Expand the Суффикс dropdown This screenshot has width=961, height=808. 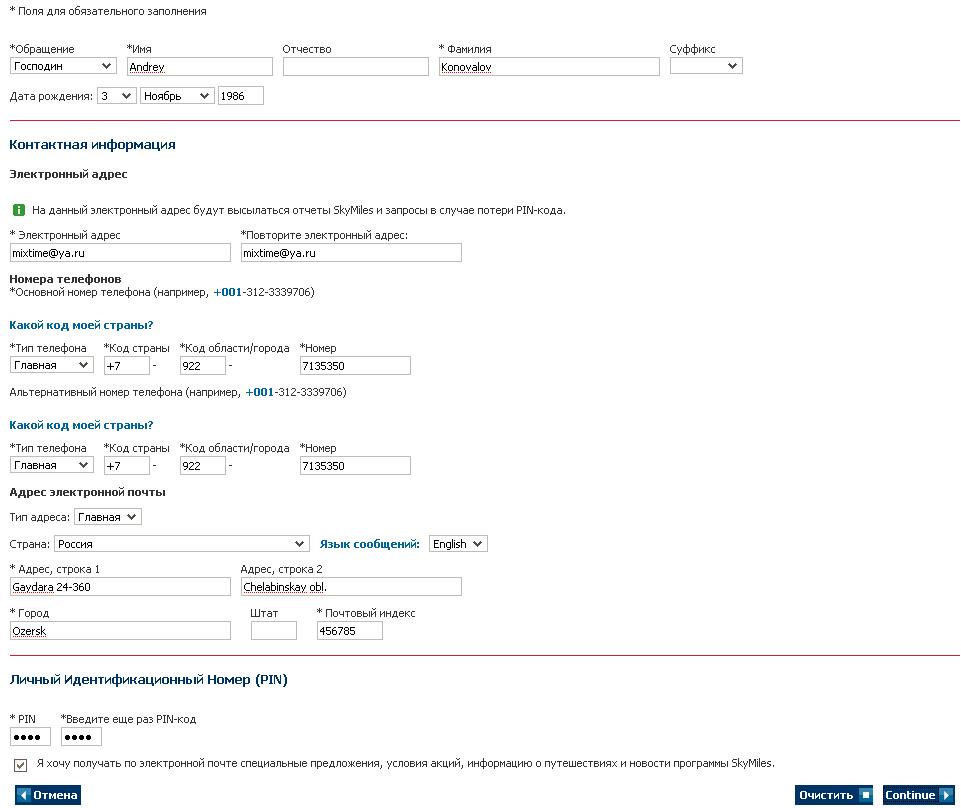(x=706, y=66)
